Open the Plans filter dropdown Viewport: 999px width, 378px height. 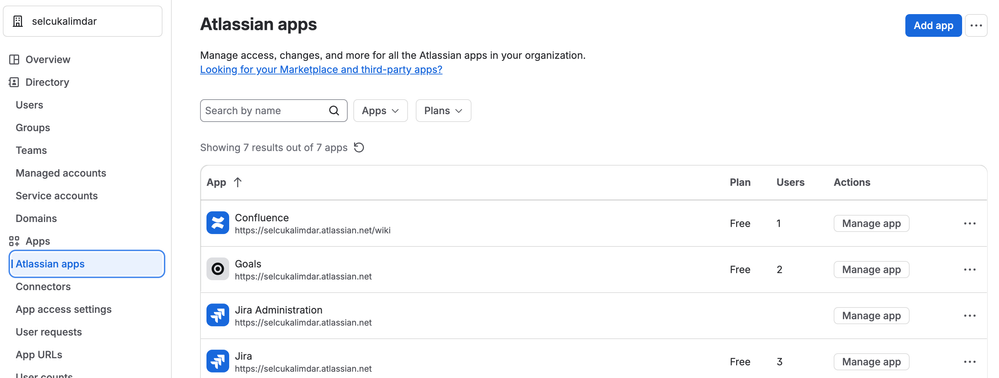[x=443, y=110]
